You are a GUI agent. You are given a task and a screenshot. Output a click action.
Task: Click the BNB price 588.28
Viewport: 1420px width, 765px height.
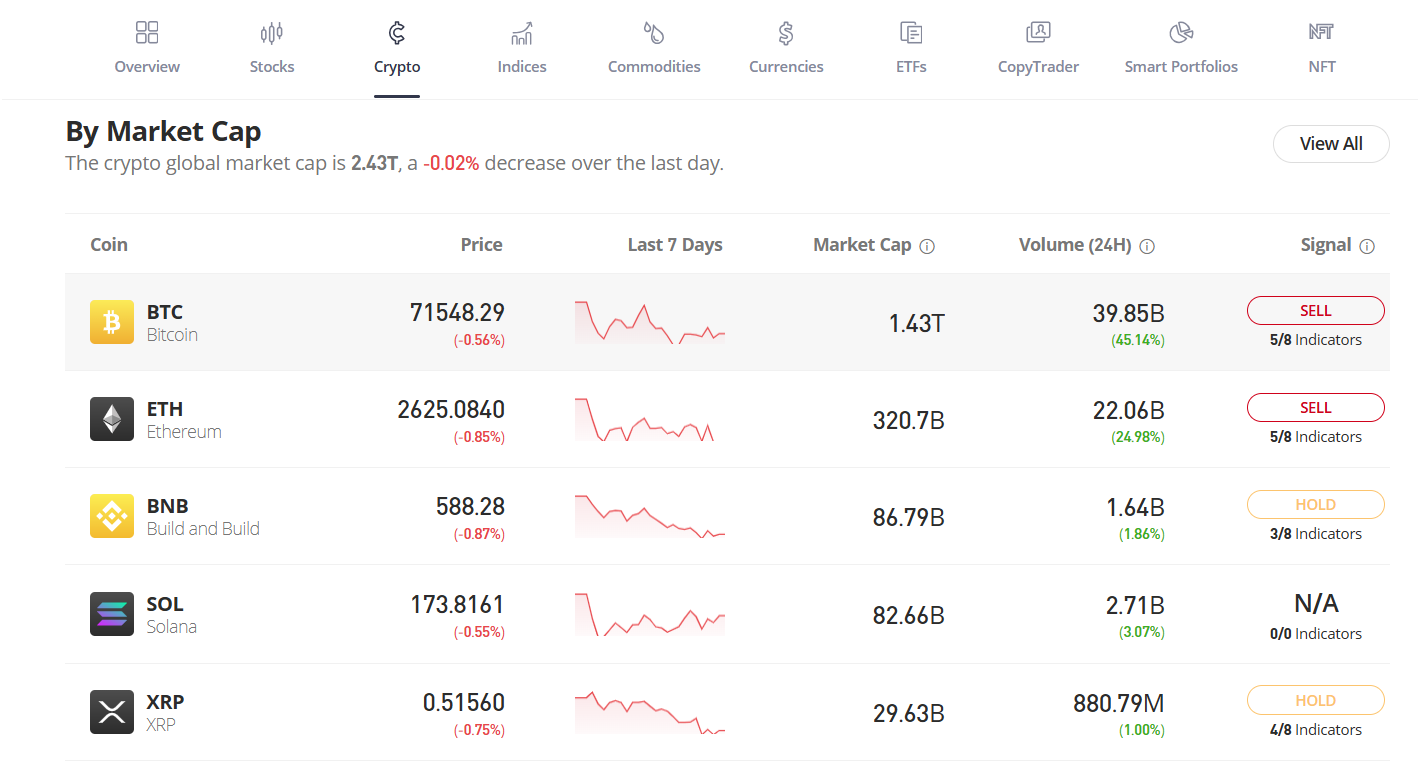pyautogui.click(x=470, y=507)
